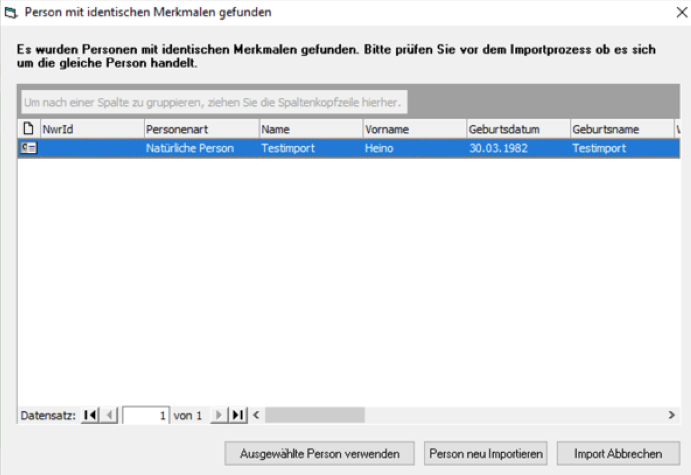Viewport: 691px width, 475px height.
Task: Jump to the last record navigation button
Action: [x=238, y=414]
